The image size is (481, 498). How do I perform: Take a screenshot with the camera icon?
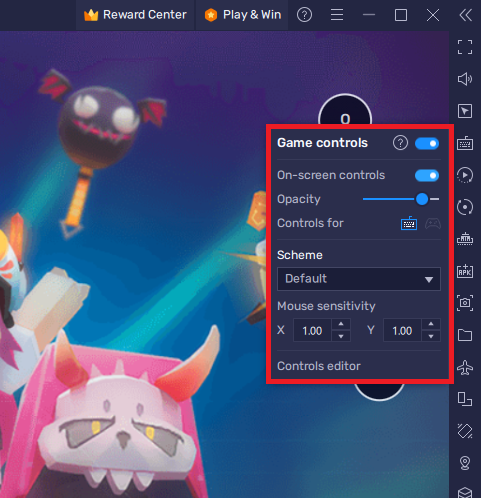click(465, 303)
